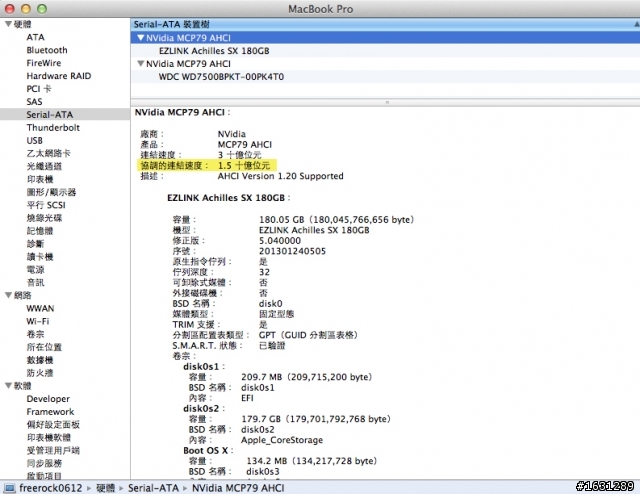Open 印表機軟體 printer software entry
Screen dimensions: 640x494
[x=49, y=438]
